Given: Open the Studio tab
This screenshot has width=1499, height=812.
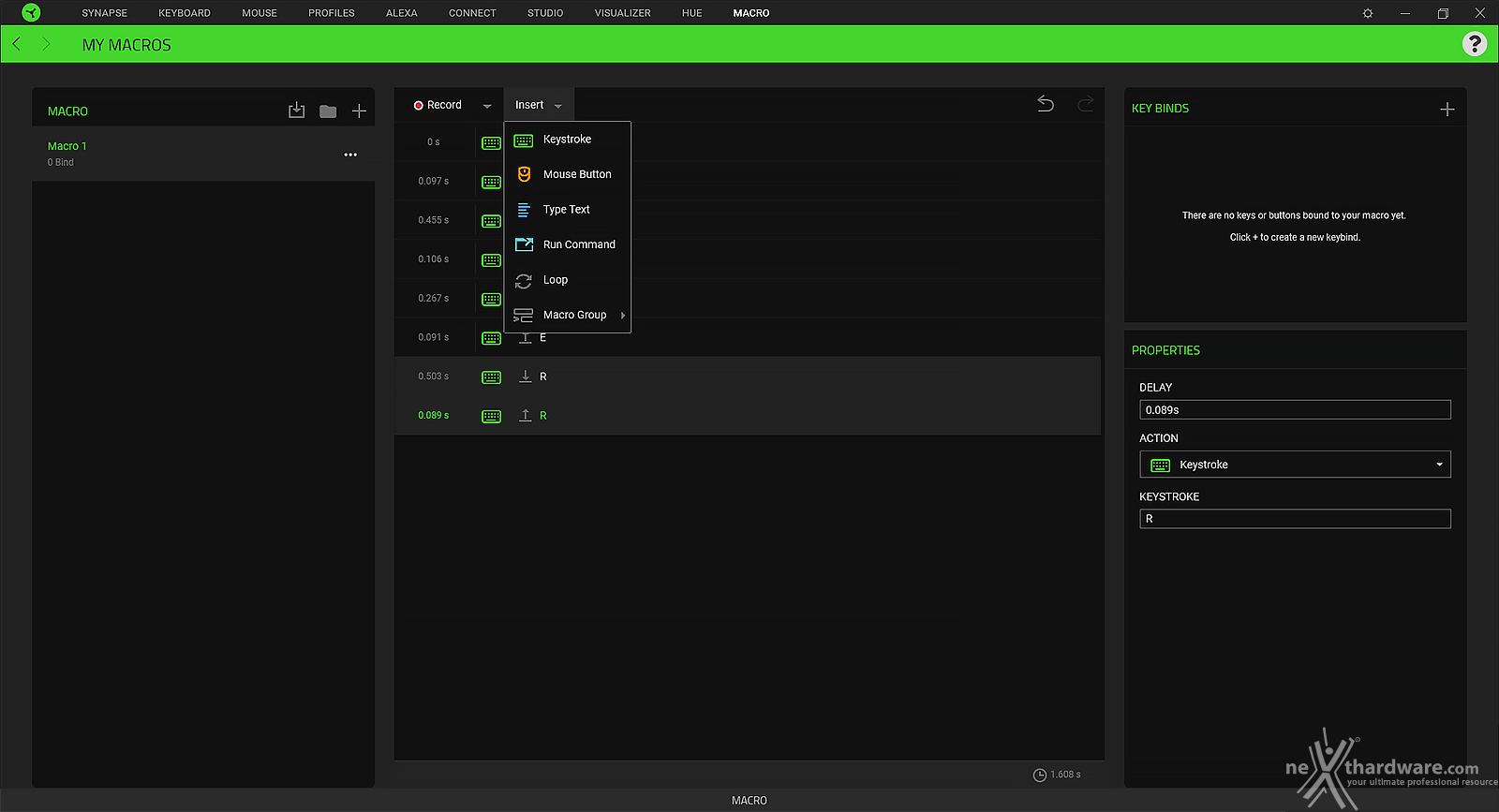Looking at the screenshot, I should pos(545,13).
